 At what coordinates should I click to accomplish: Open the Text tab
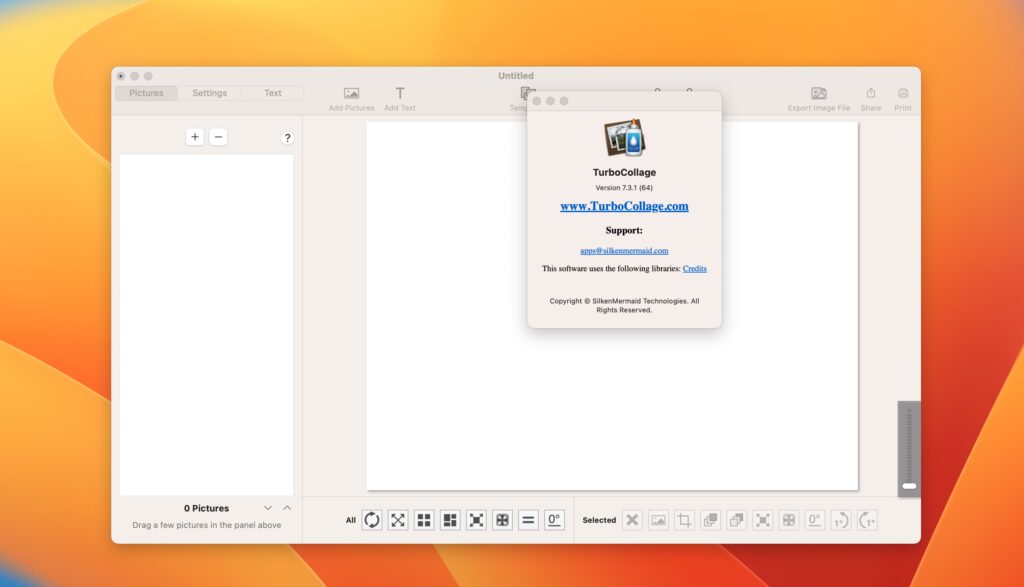[x=273, y=92]
